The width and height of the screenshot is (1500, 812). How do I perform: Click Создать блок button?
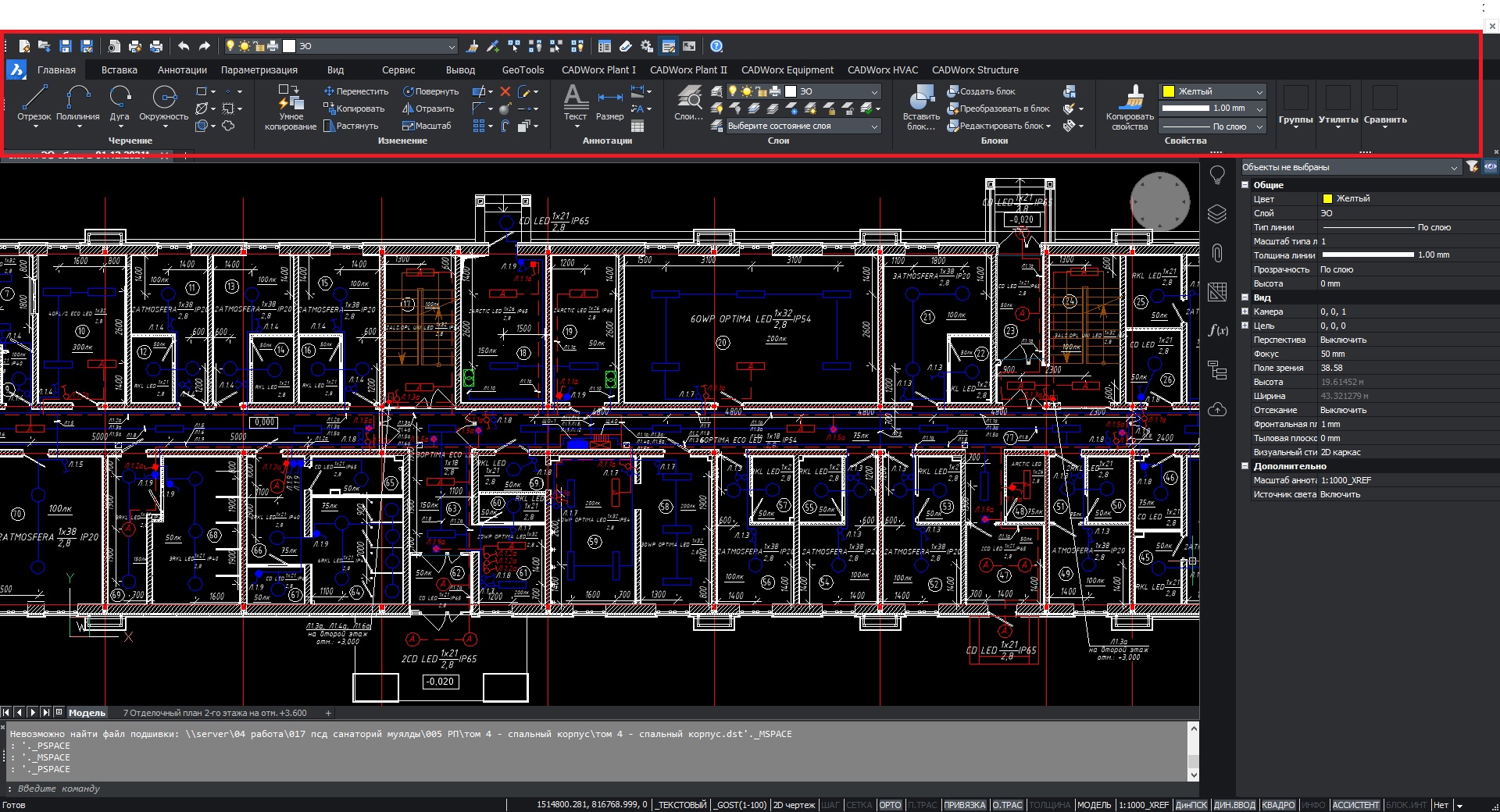click(x=981, y=91)
